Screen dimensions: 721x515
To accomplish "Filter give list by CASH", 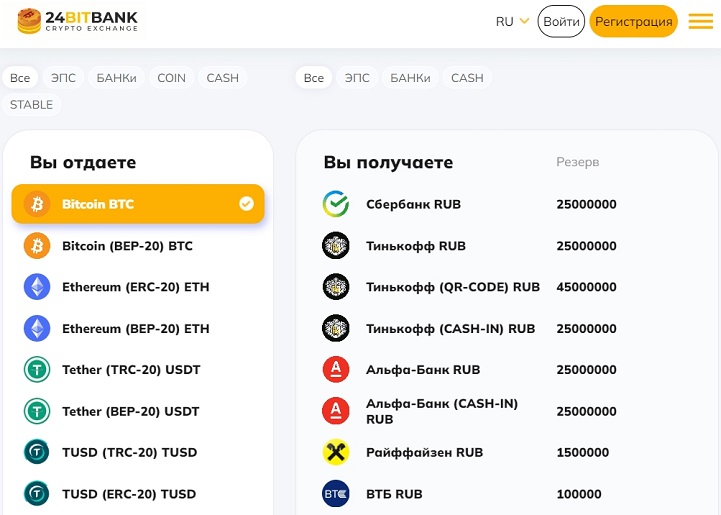I will (x=223, y=78).
